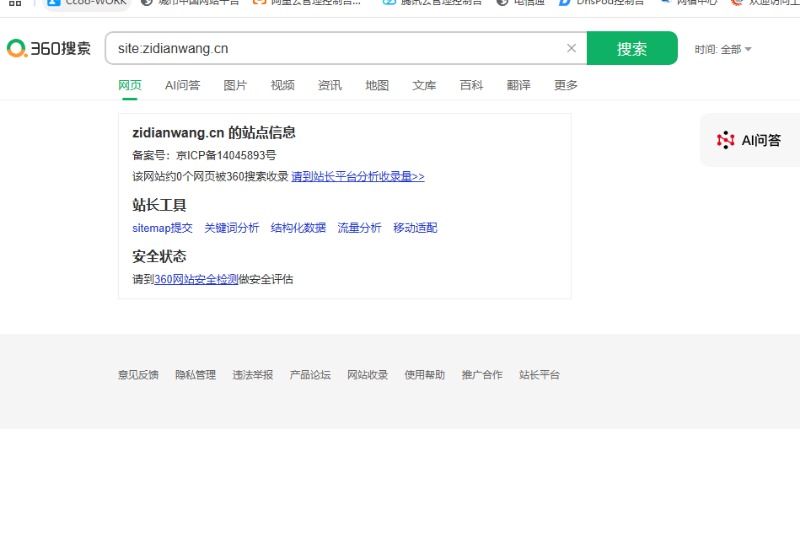Switch to the AI问答 tab
Screen dimensions: 800x534
[x=182, y=85]
